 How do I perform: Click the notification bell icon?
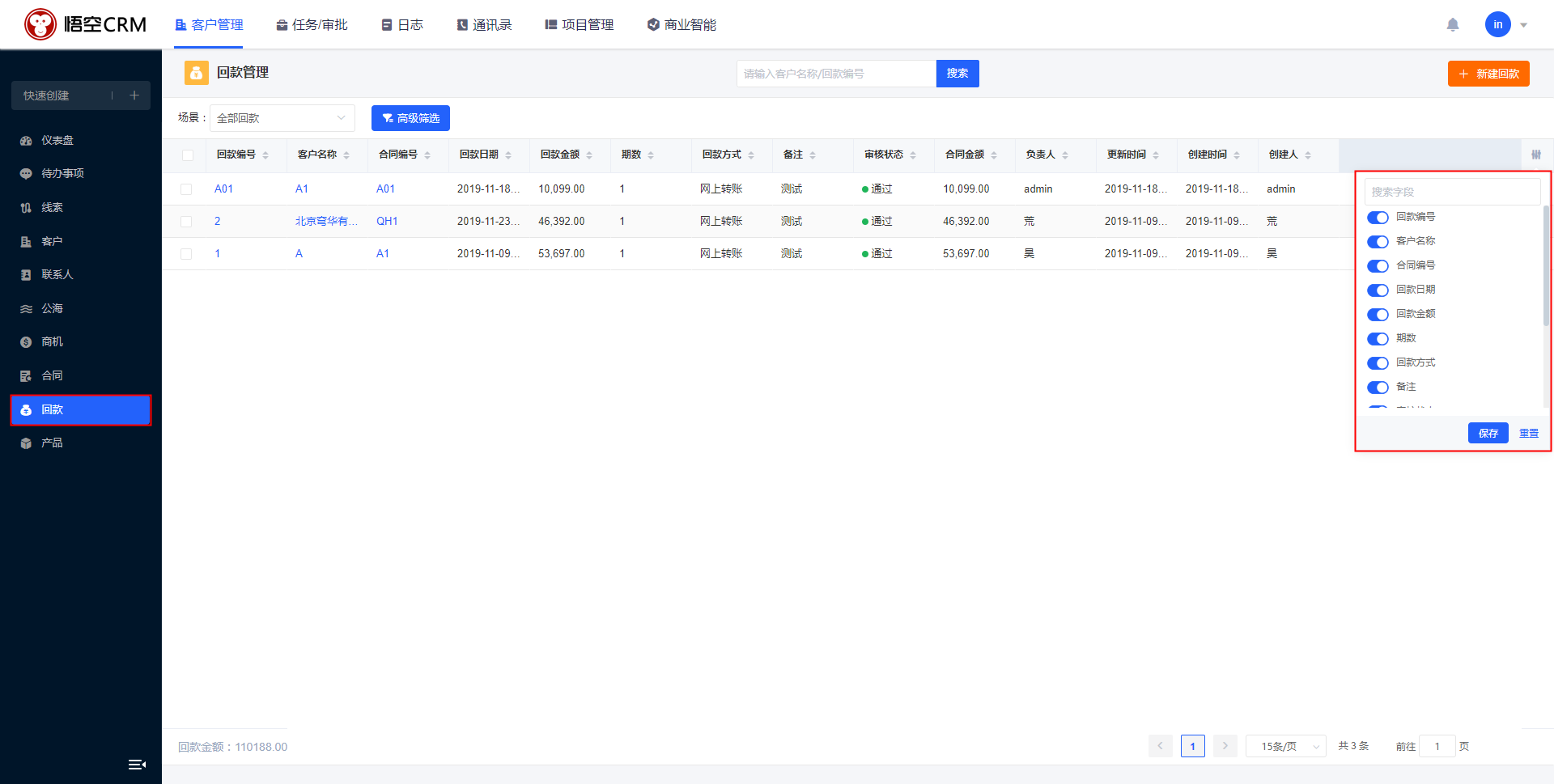coord(1453,25)
